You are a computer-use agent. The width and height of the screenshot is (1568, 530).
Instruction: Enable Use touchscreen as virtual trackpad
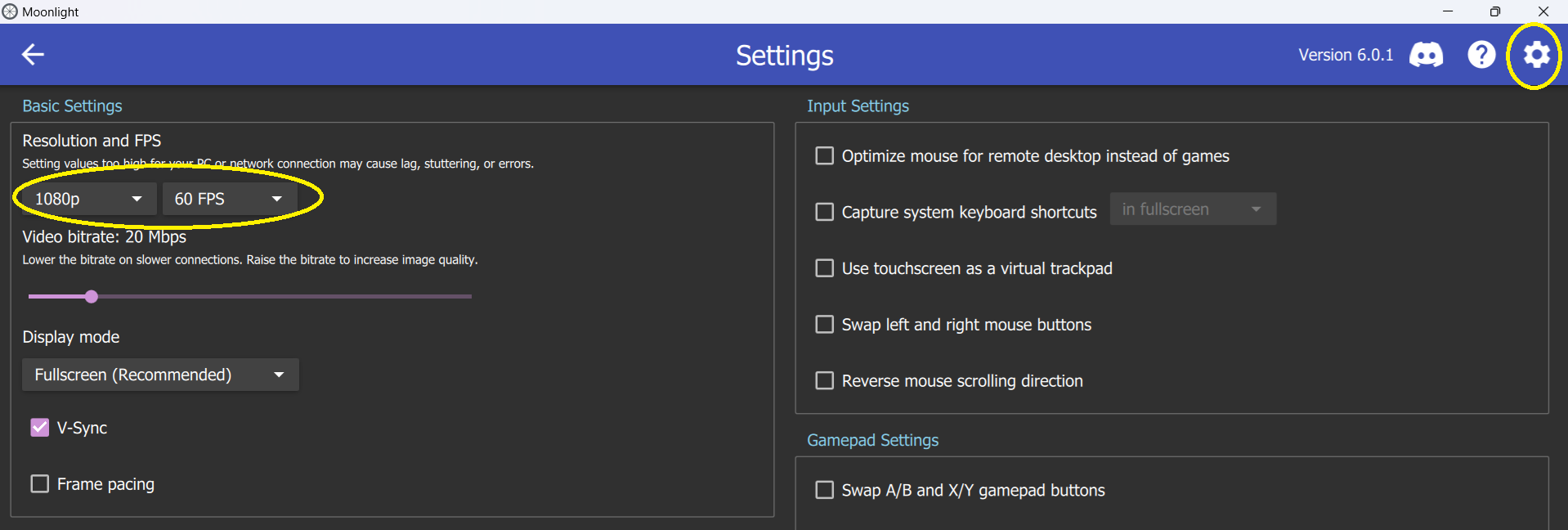825,268
